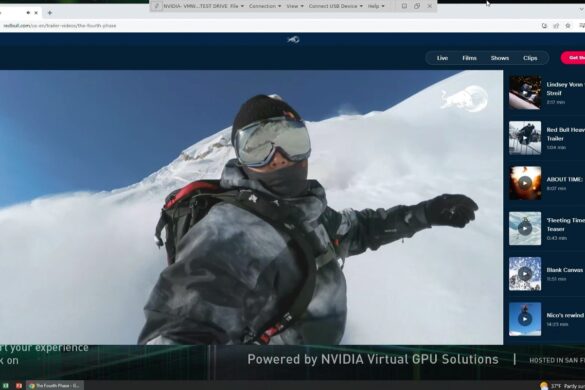Play the Fleeting Time Teaser thumbnail

[525, 228]
